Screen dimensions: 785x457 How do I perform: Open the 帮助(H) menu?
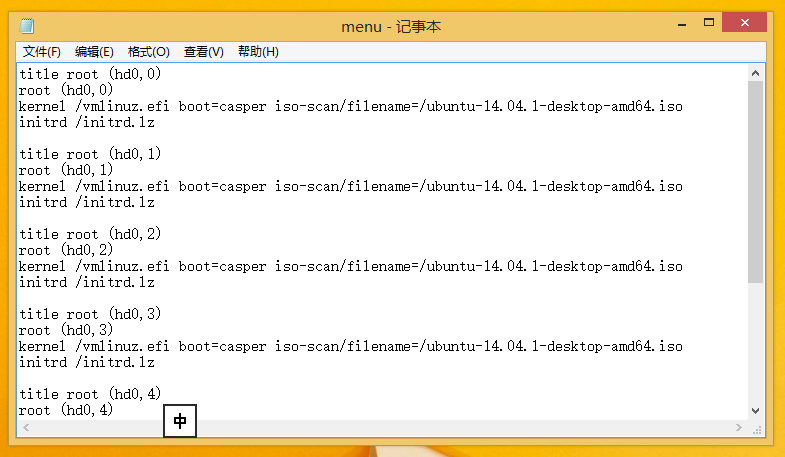258,52
